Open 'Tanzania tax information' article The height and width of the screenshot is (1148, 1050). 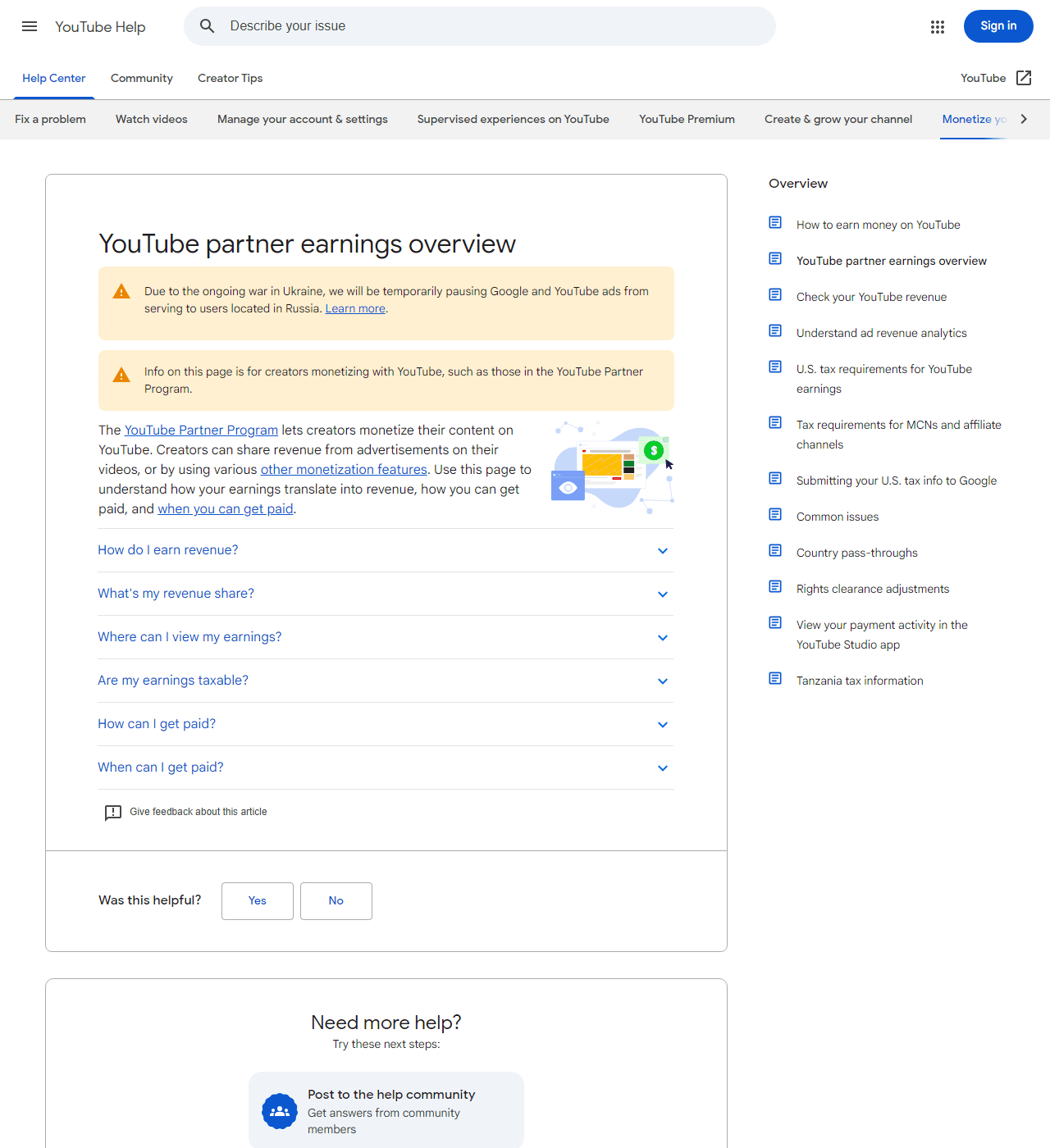pos(860,681)
